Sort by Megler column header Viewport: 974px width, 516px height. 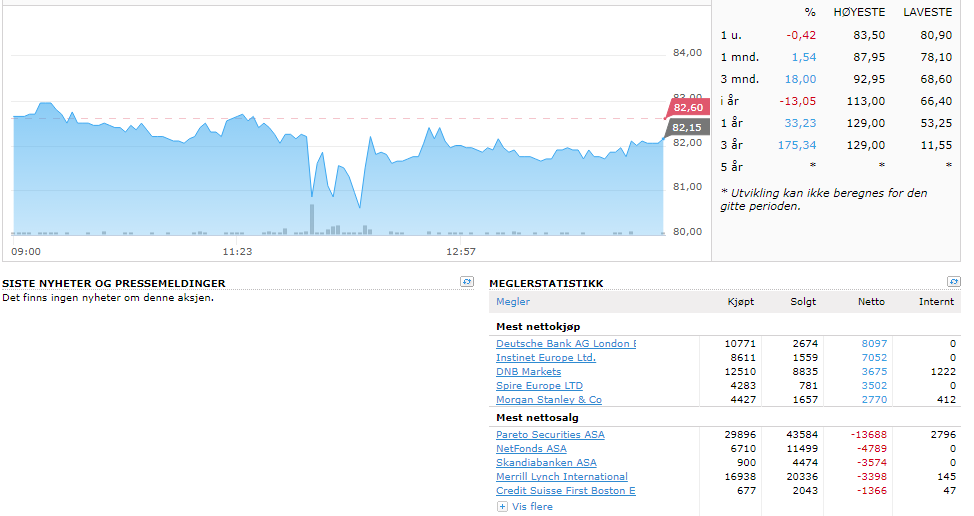[x=513, y=302]
